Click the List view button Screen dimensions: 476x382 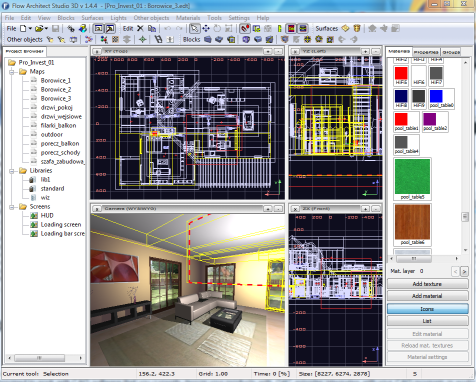coord(427,321)
